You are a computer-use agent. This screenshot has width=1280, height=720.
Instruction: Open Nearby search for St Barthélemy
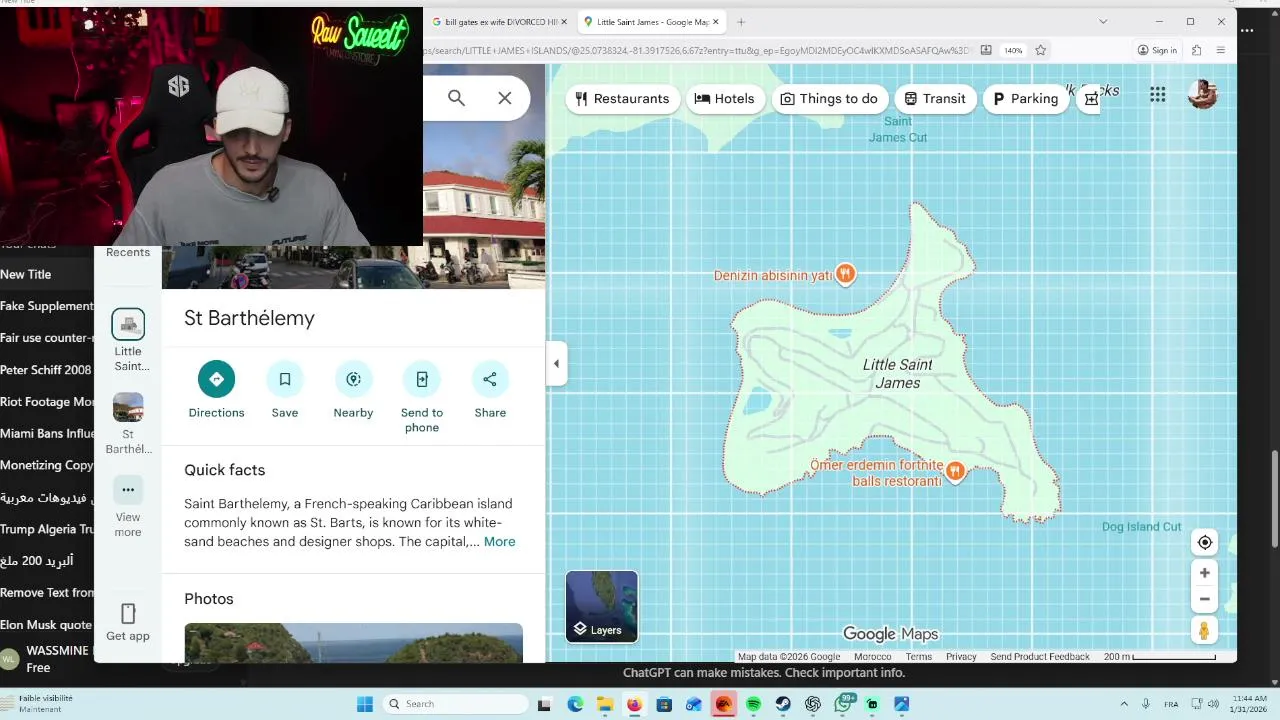353,379
